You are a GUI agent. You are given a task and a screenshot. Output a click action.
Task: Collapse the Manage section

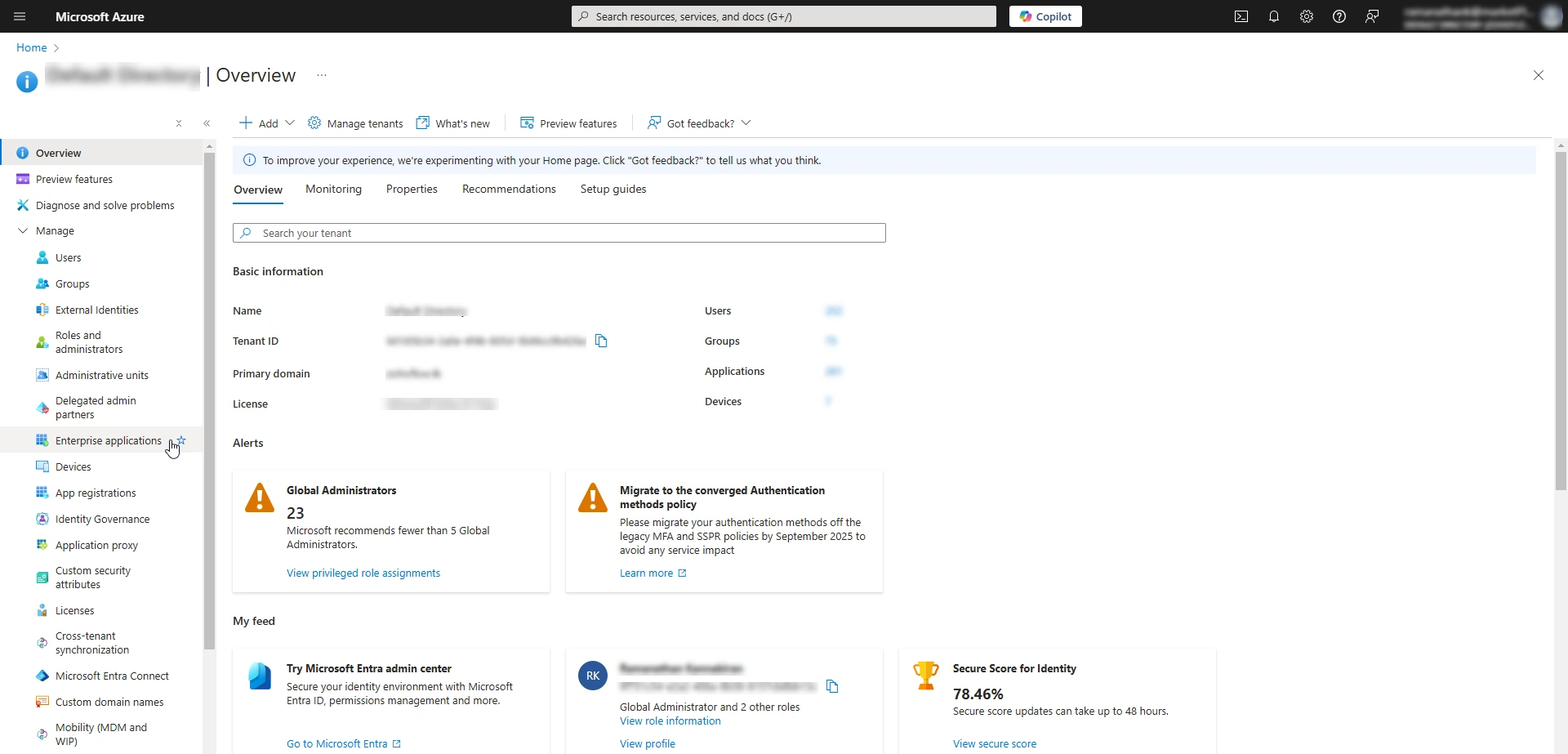pos(23,231)
